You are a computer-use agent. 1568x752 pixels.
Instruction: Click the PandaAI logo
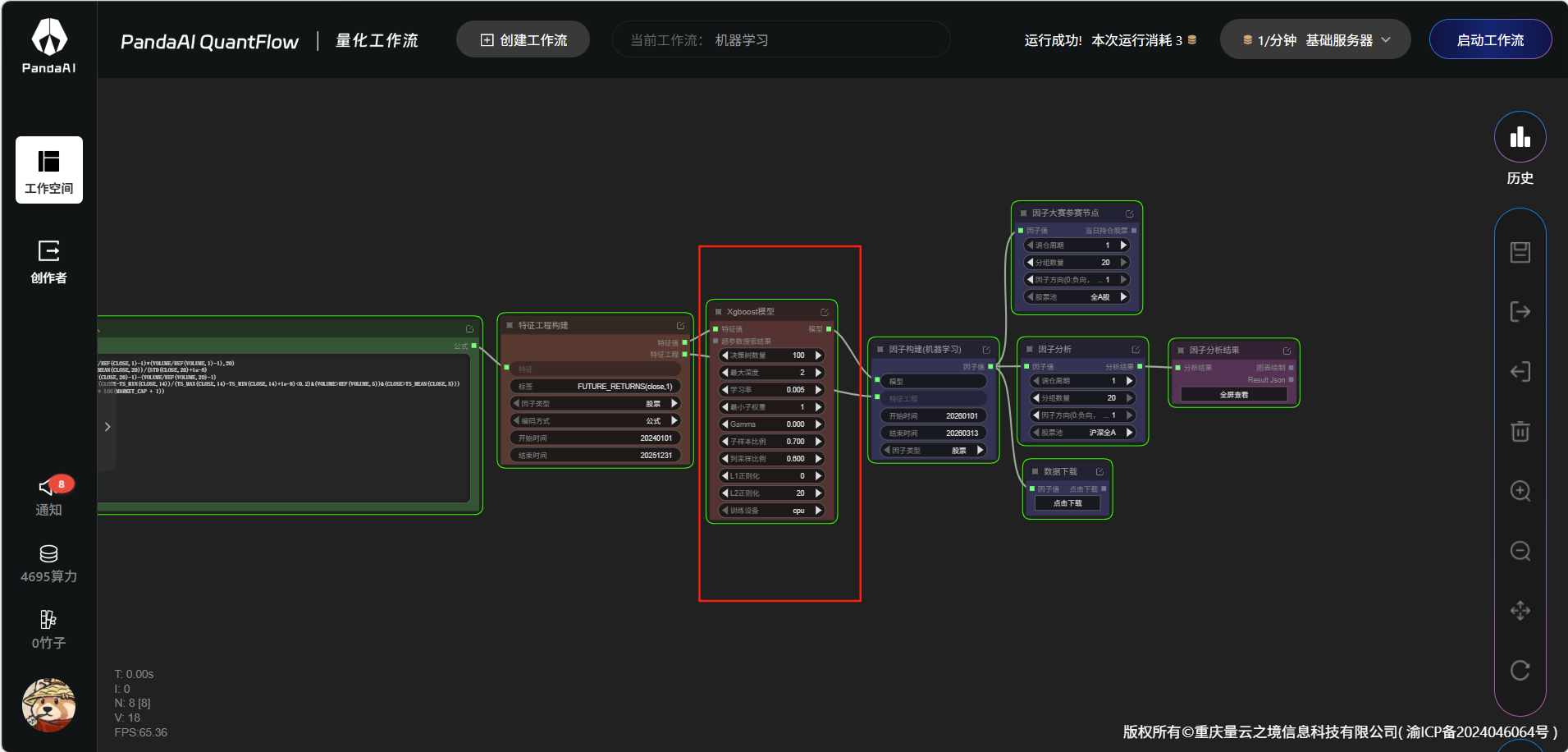[x=49, y=46]
